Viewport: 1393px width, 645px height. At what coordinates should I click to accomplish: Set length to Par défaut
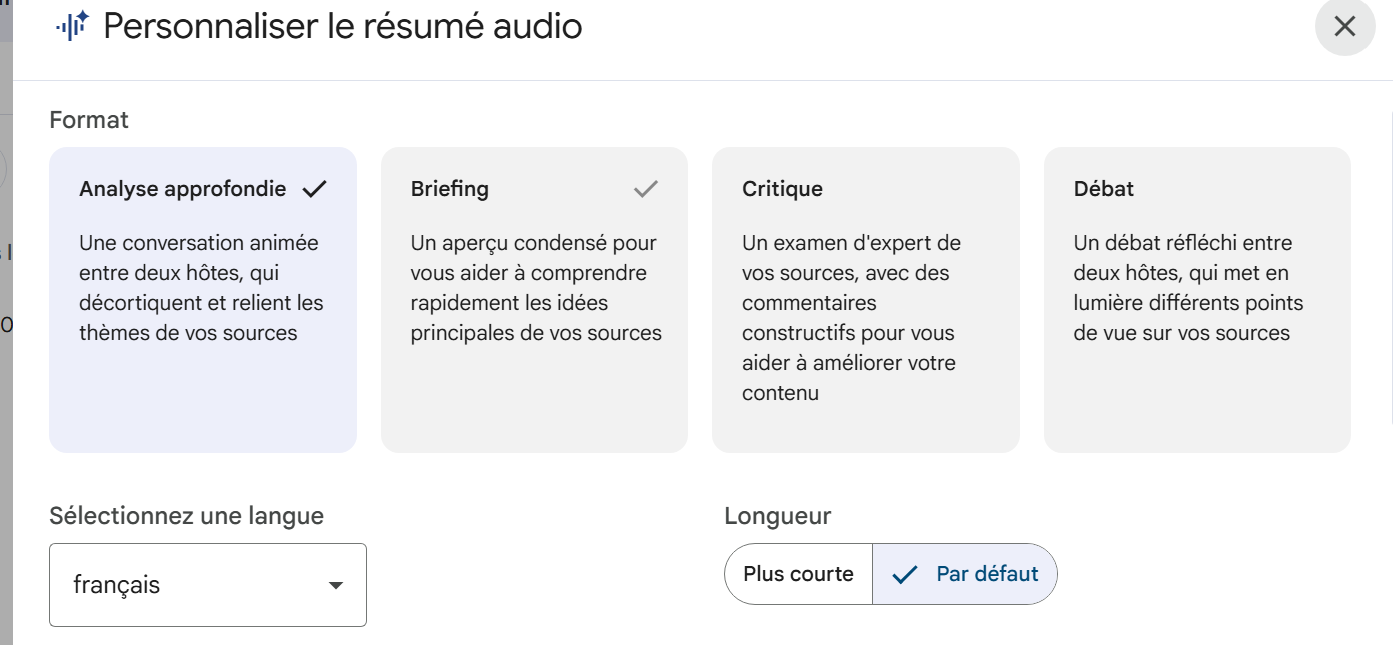(x=986, y=574)
